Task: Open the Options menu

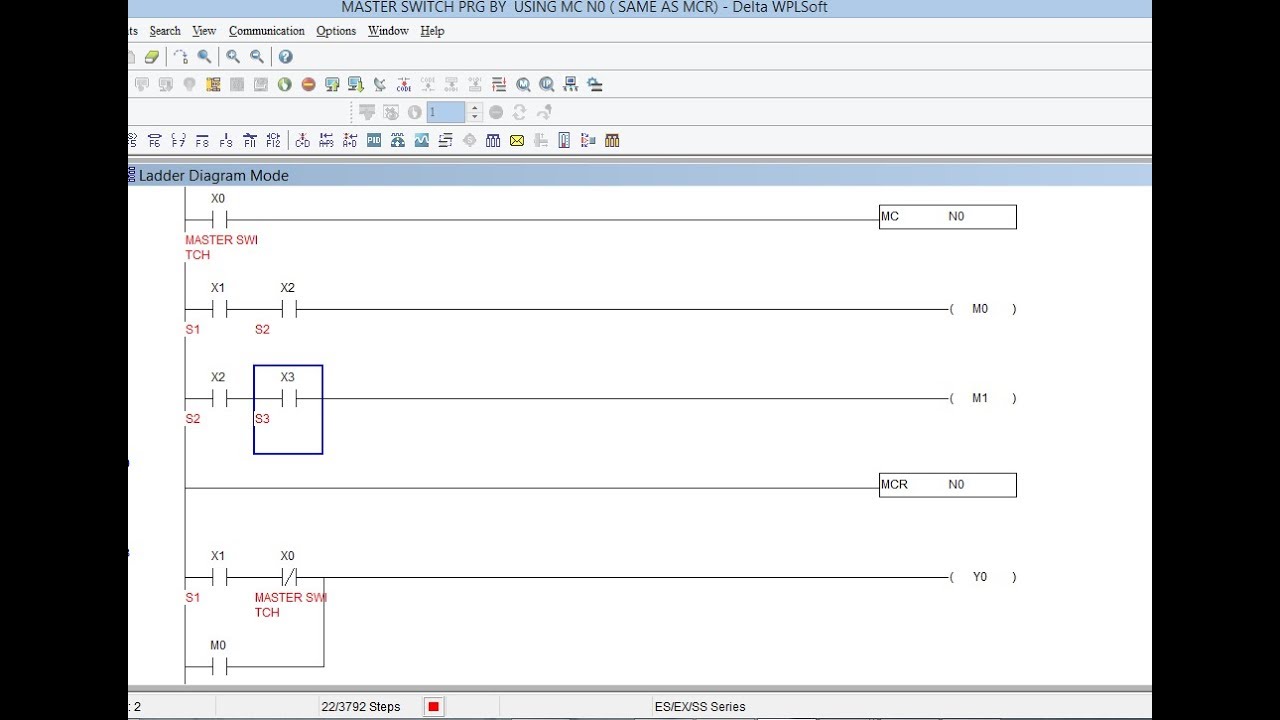Action: (336, 31)
